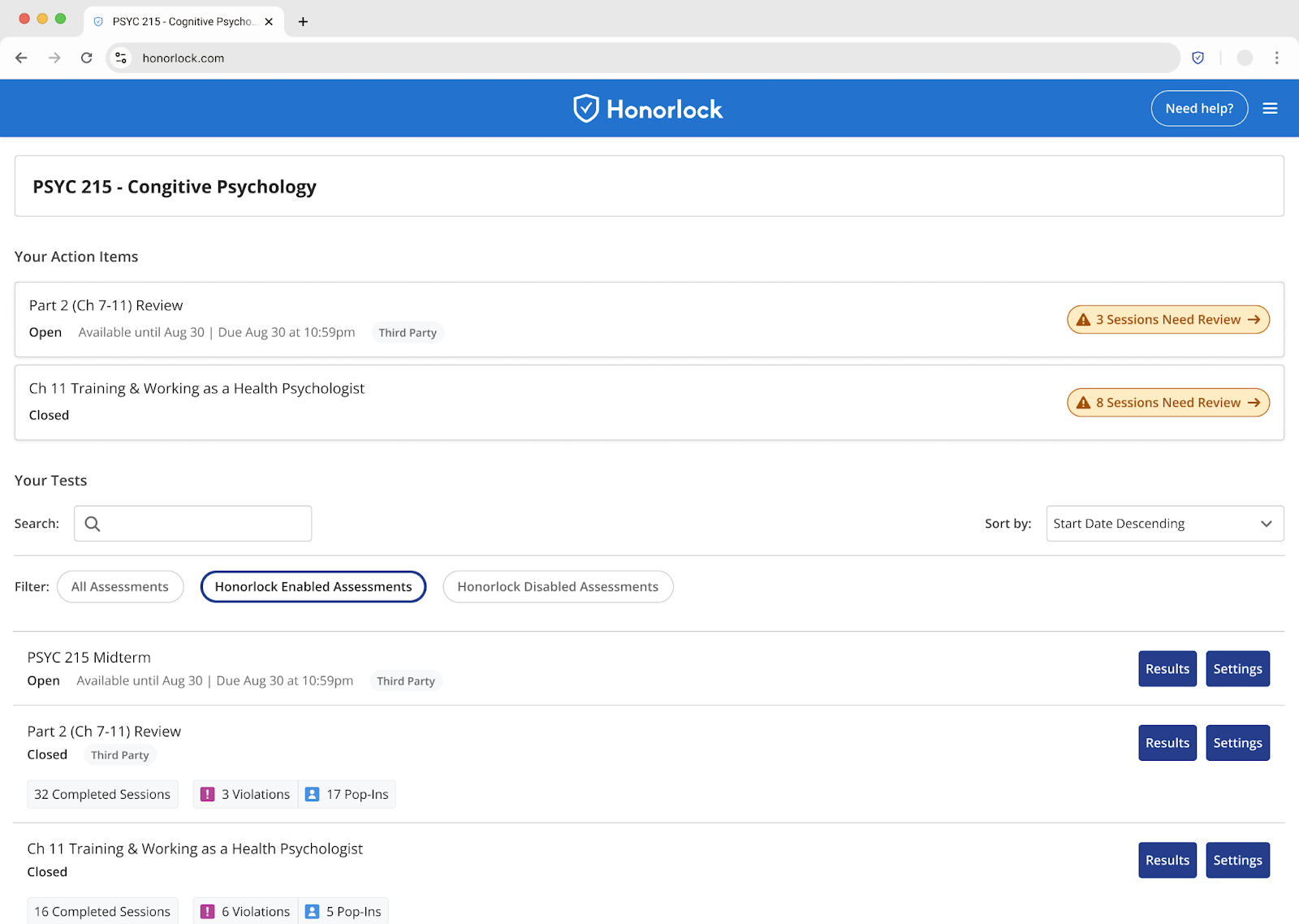Expand the Sort by dropdown
The height and width of the screenshot is (924, 1299).
[1165, 524]
